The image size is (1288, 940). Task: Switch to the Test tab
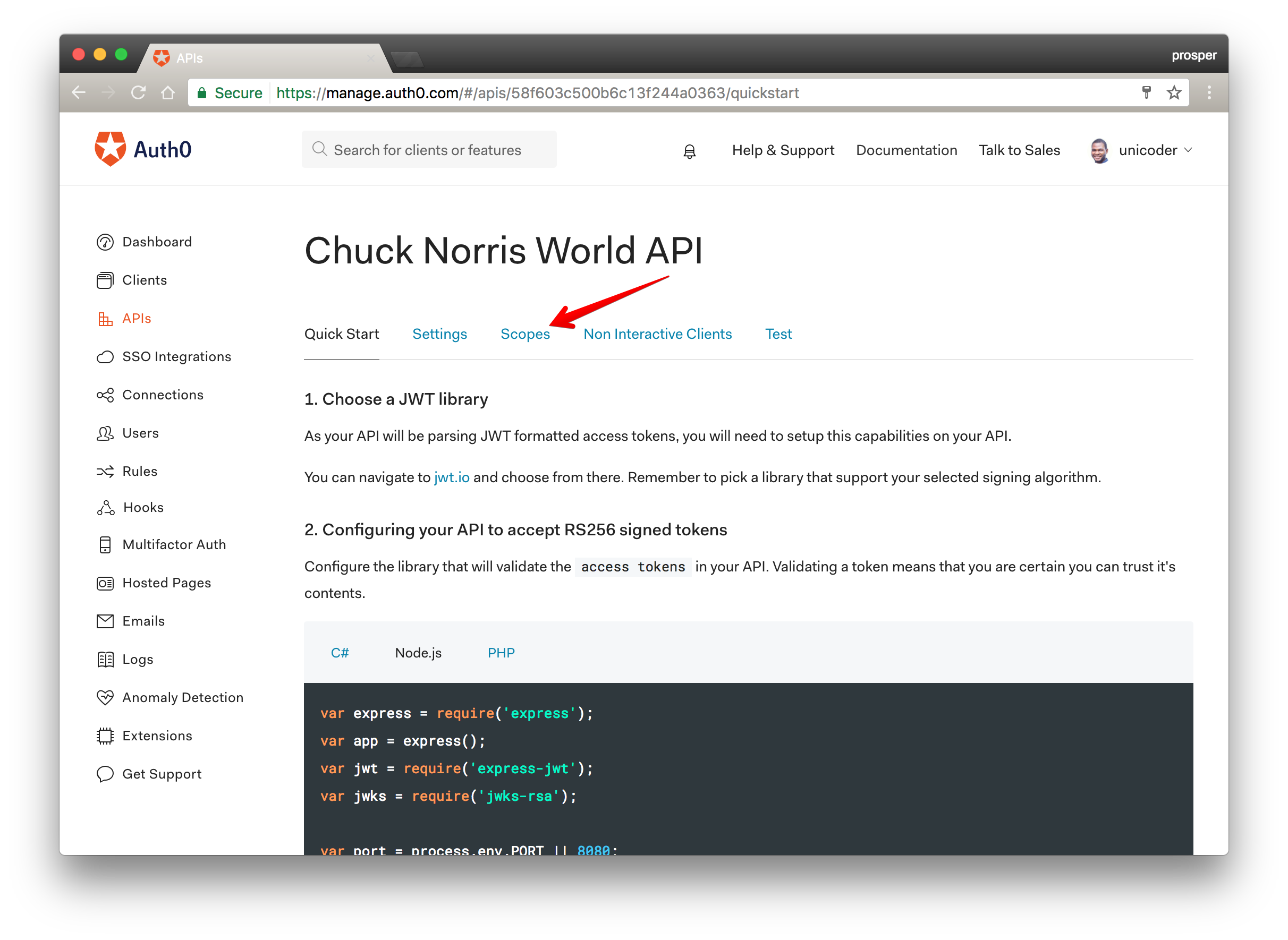778,334
